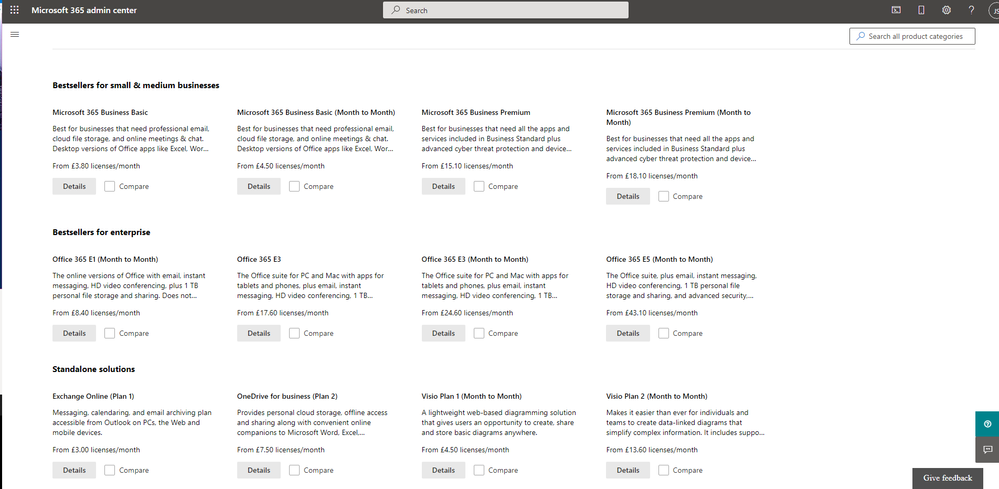Click the From £13.60 licenses/month price

click(652, 450)
